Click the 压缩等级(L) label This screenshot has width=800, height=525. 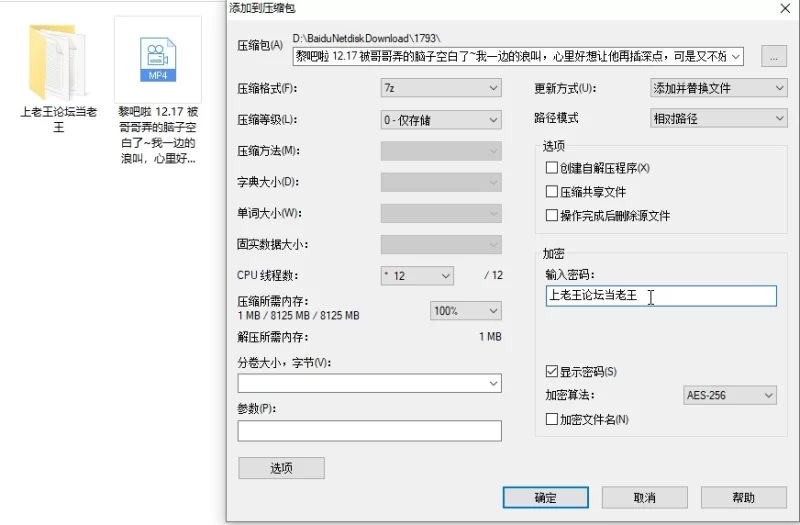point(267,120)
